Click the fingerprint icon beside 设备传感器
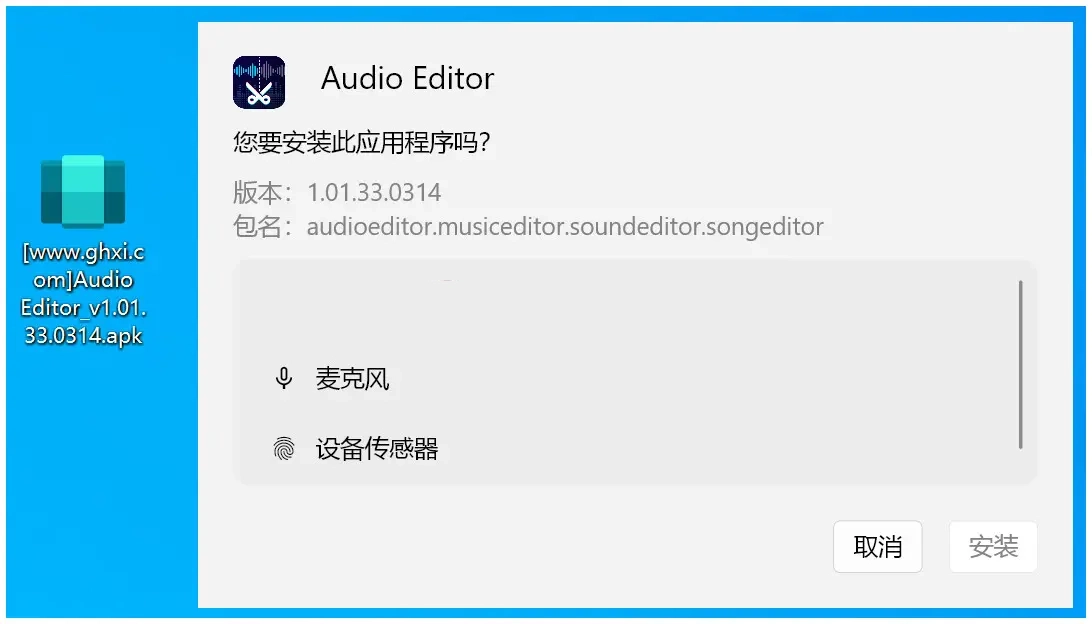 click(x=283, y=448)
